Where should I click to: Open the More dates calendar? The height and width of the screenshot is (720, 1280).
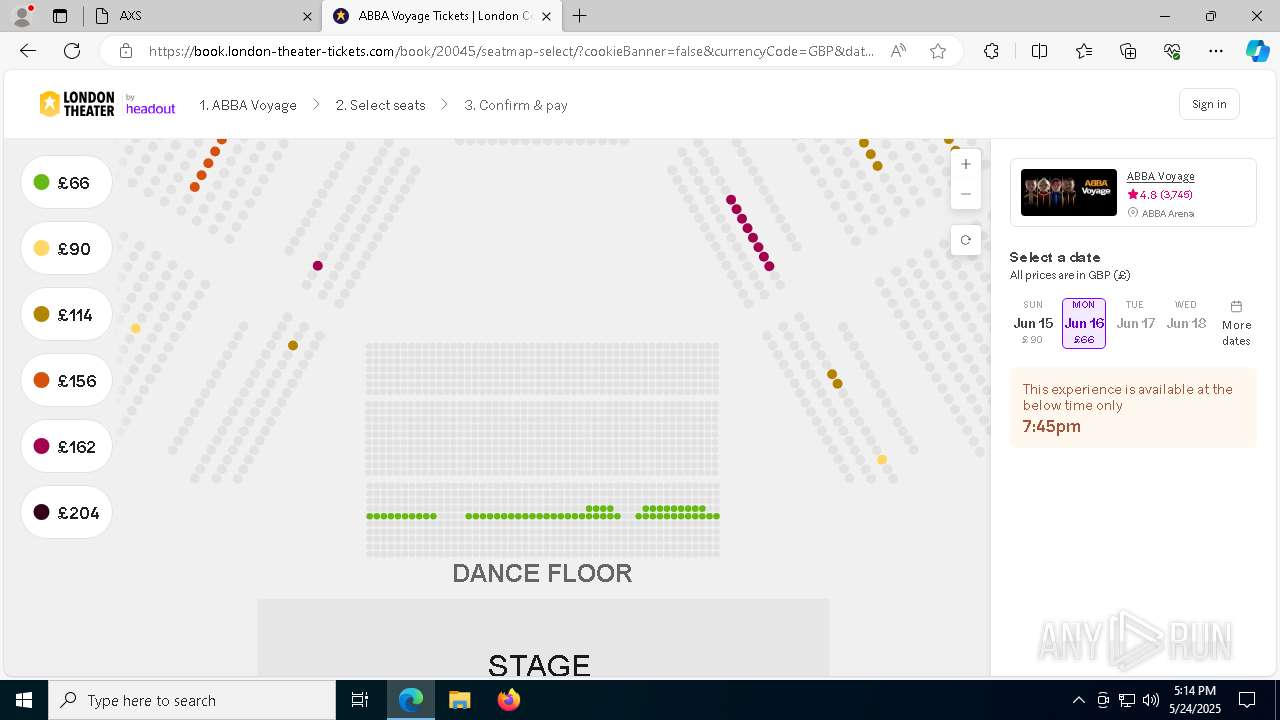tap(1236, 323)
